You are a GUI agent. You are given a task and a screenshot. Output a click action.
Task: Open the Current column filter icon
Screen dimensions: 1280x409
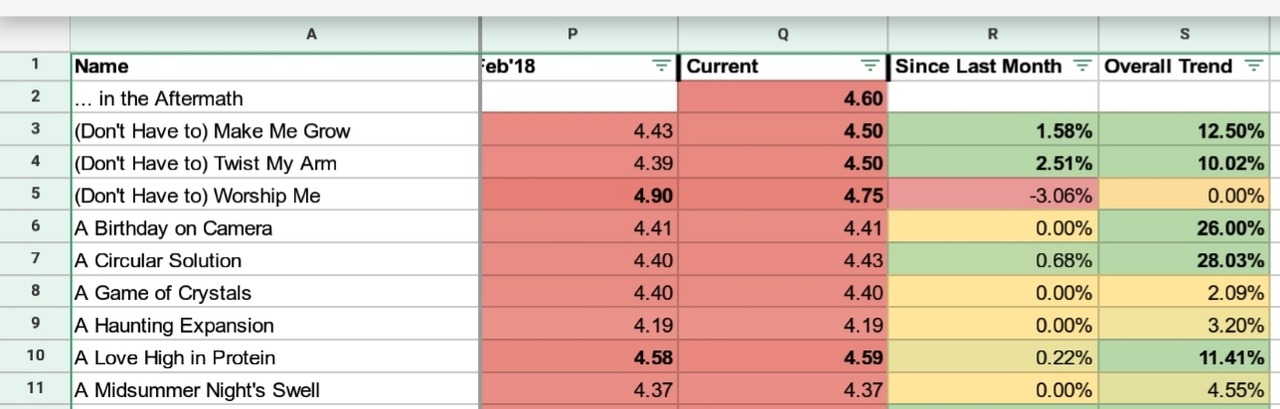[x=871, y=66]
